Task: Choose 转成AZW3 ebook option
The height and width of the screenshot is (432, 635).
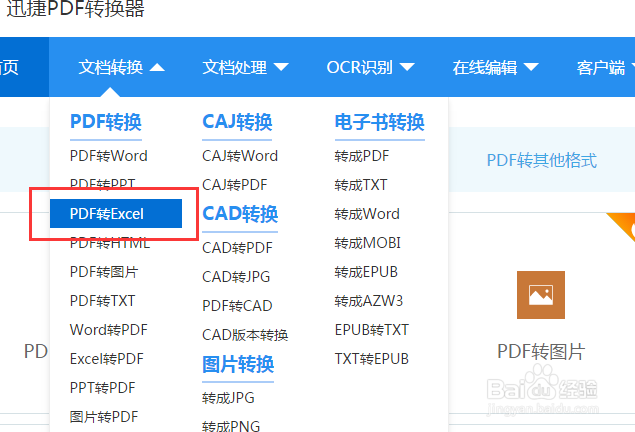Action: [x=369, y=301]
